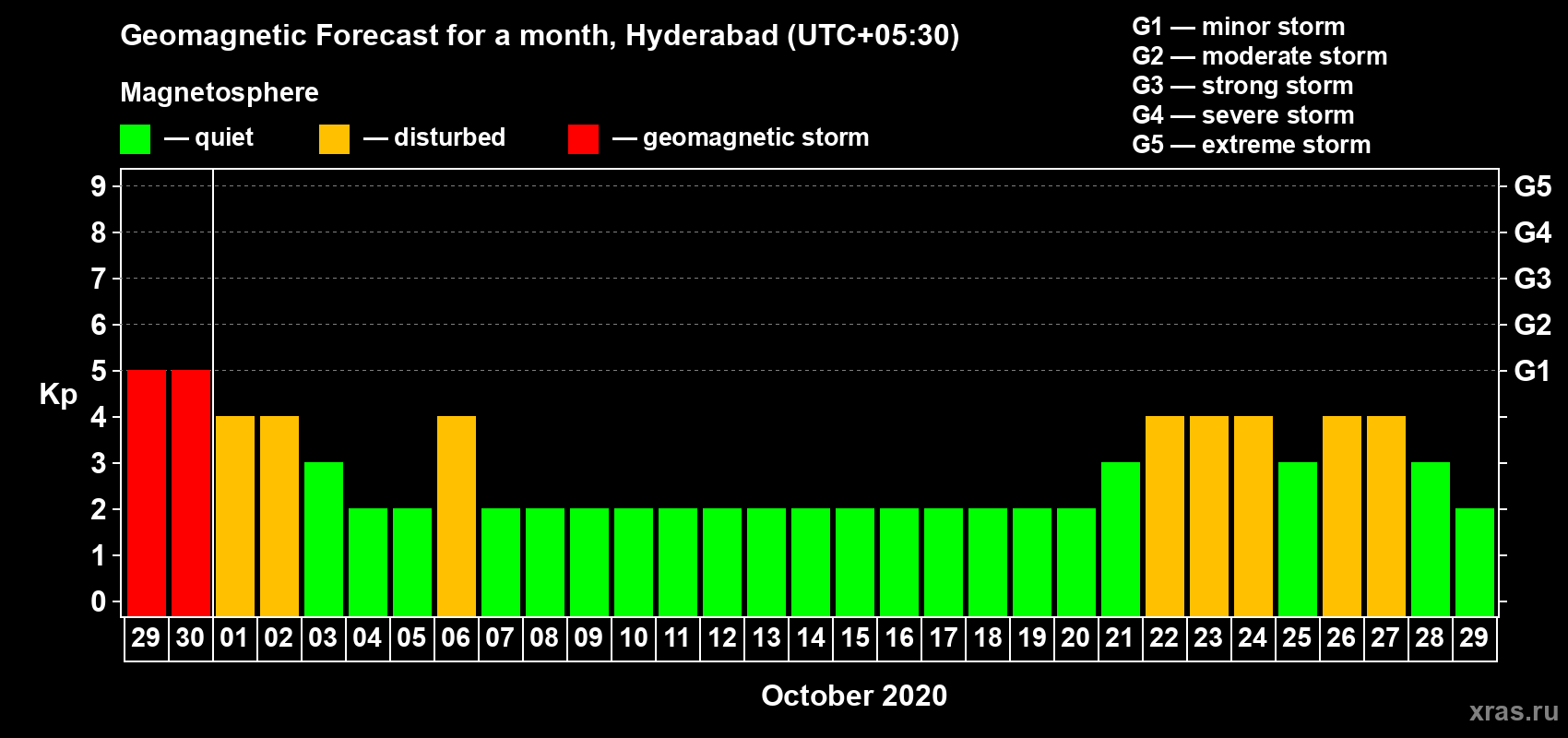Click the xras.ru watermark link
This screenshot has width=1568, height=738.
point(1514,711)
